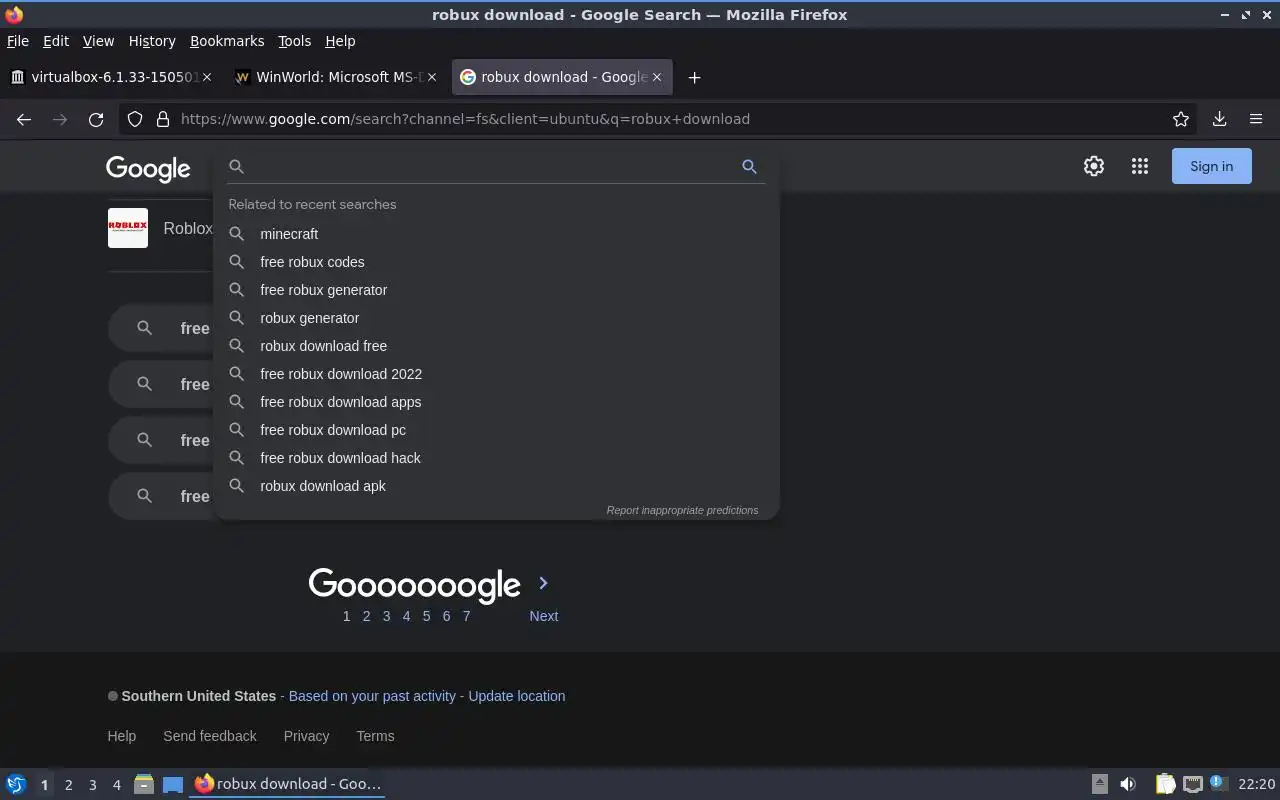Open the Privacy footer link
This screenshot has height=800, width=1280.
(x=306, y=736)
